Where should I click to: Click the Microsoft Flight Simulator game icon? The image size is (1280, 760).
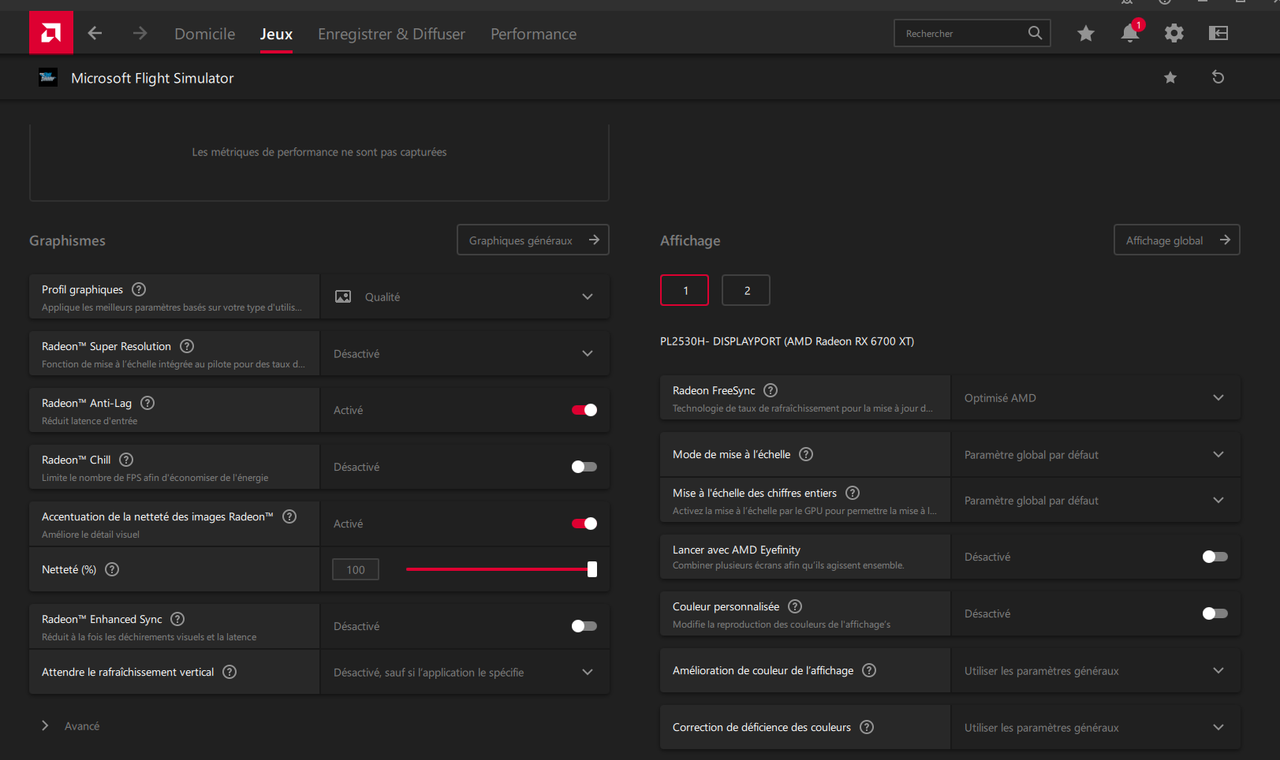point(48,78)
